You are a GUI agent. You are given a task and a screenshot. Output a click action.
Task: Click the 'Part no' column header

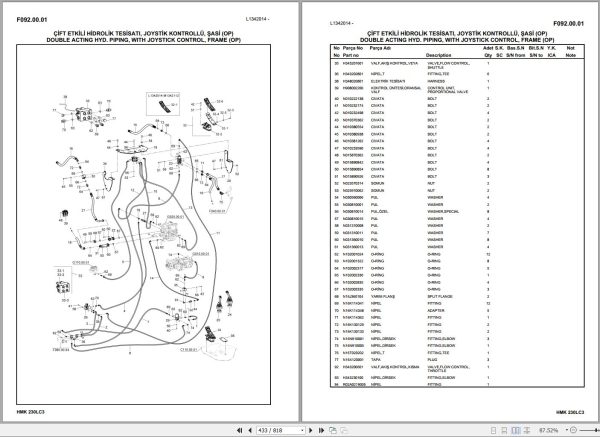coord(351,55)
